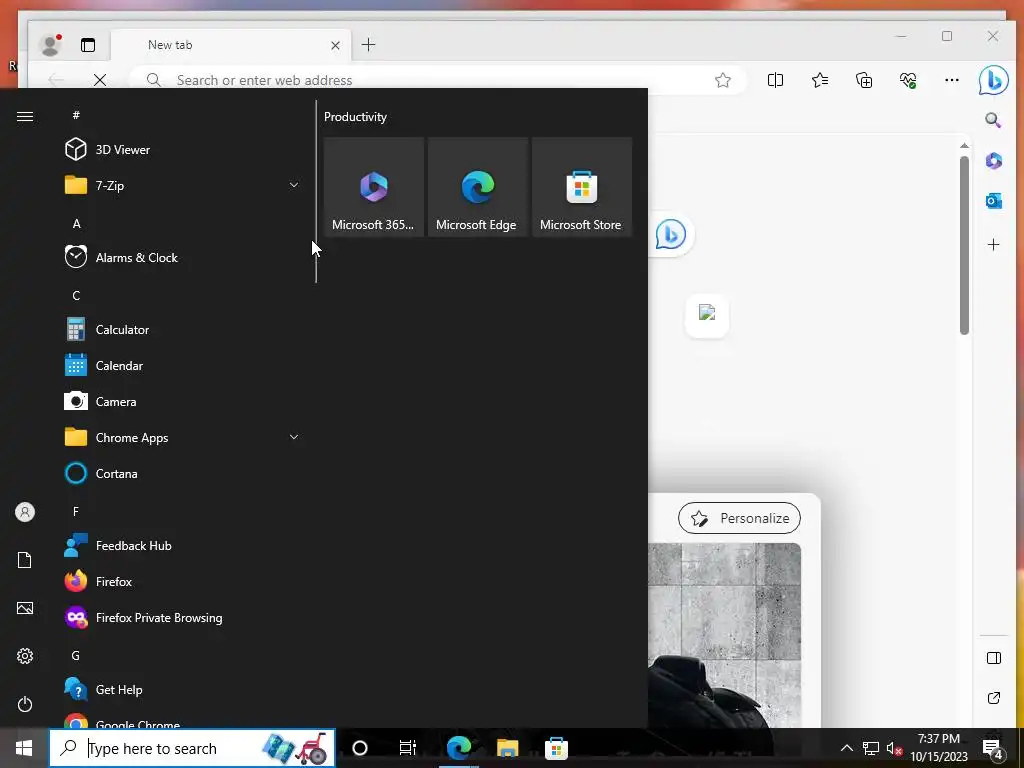
Task: Show hidden system tray icons
Action: (x=846, y=748)
